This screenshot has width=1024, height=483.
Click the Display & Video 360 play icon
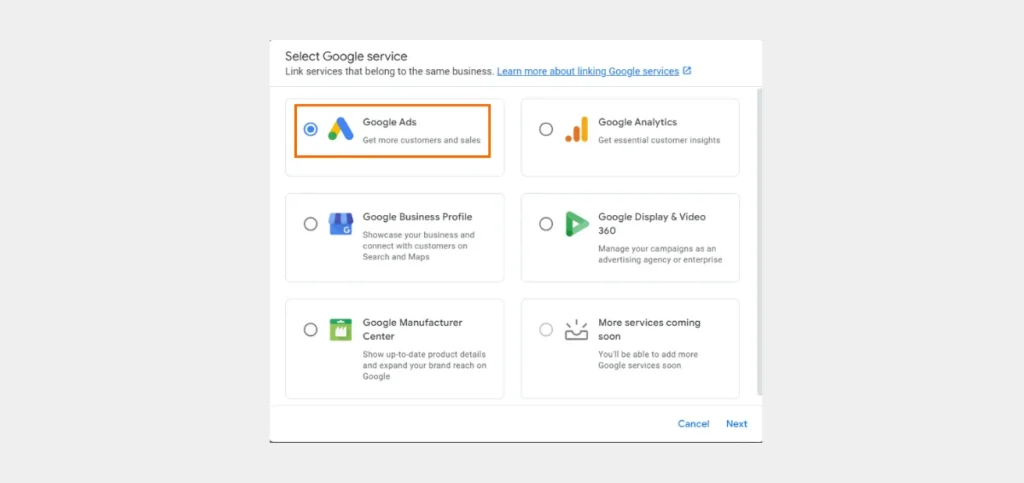(577, 224)
